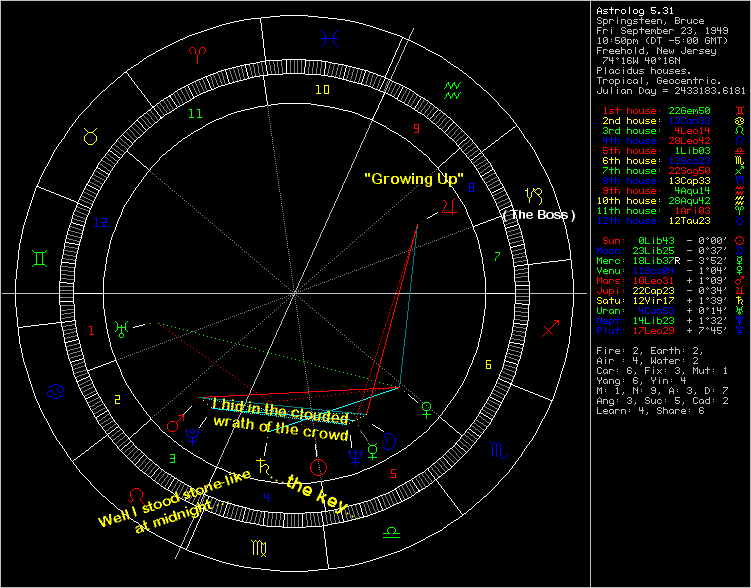Select the time "10:50pm (DT -5:00 GMT)"
The image size is (751, 588).
click(x=662, y=41)
